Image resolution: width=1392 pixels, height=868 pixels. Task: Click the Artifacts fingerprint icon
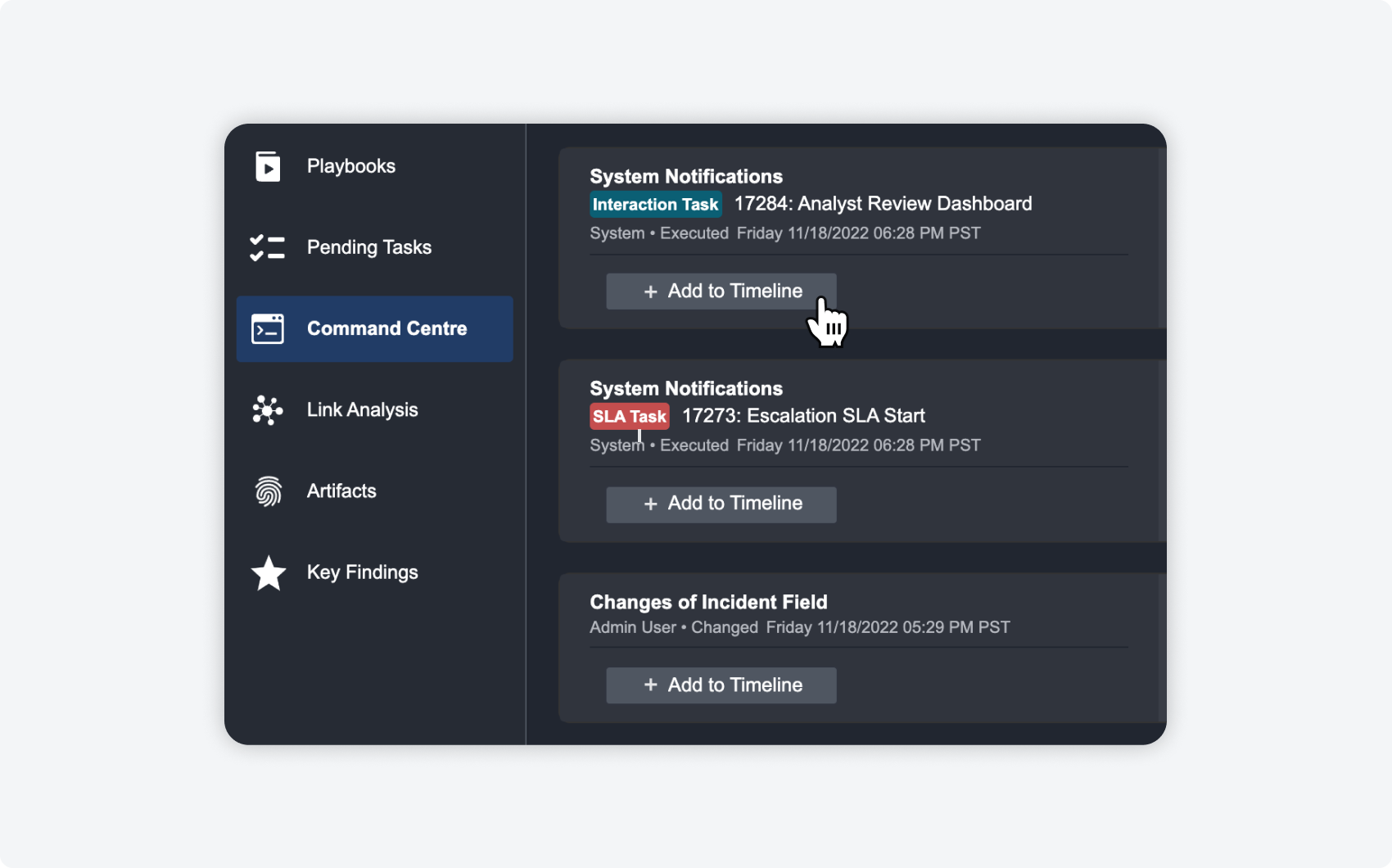coord(268,491)
